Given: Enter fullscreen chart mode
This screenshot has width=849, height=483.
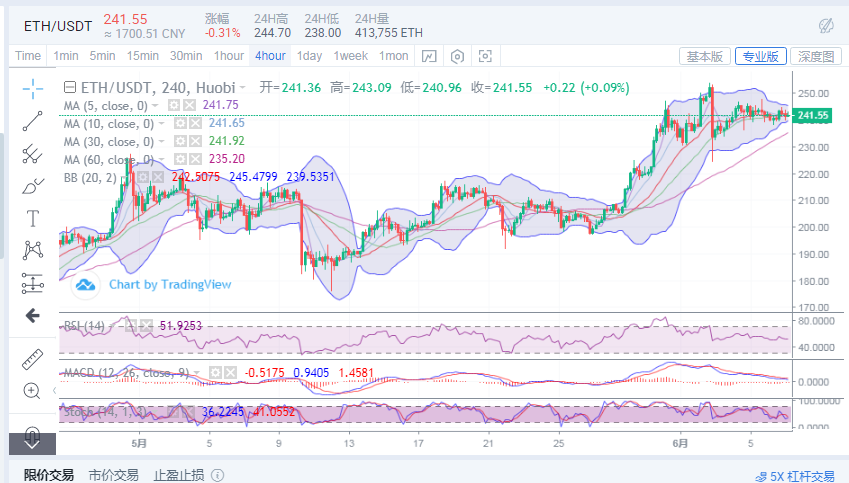Looking at the screenshot, I should pos(486,56).
